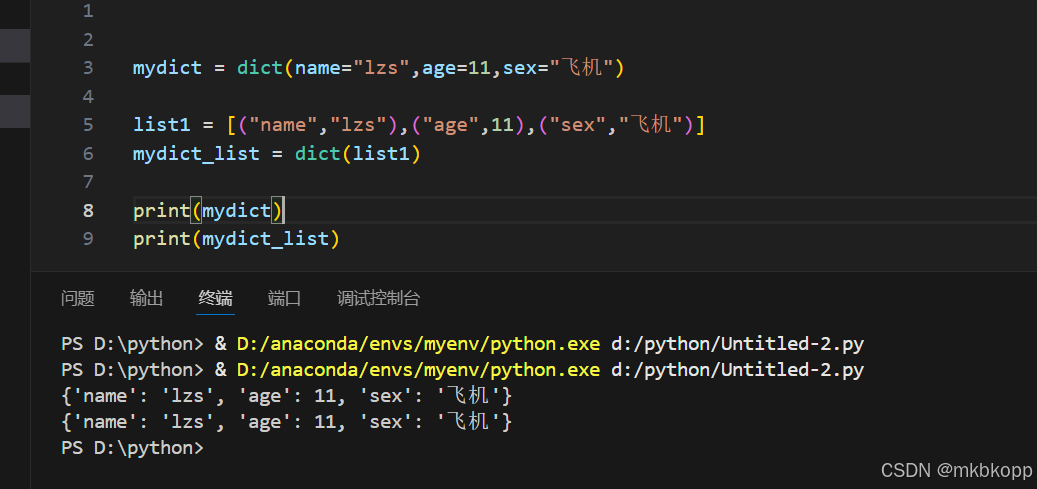
Task: Click the print(mydict_list) line
Action: coord(236,238)
